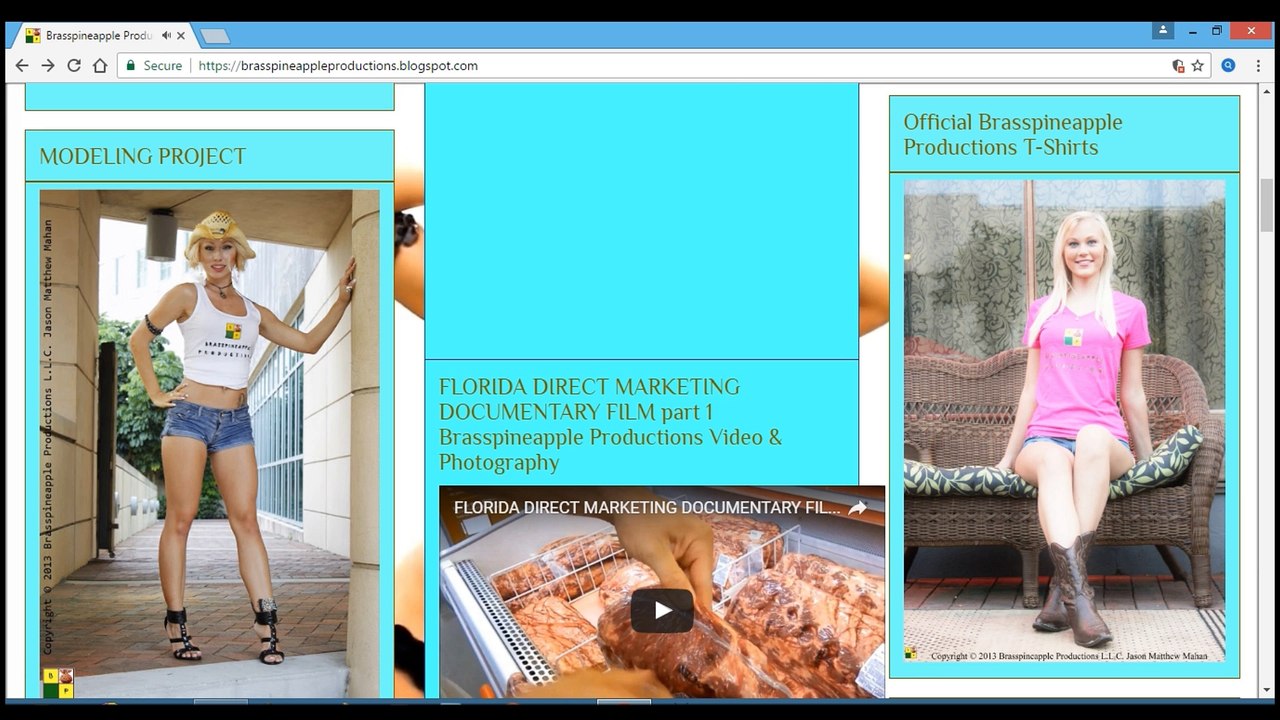The height and width of the screenshot is (720, 1280).
Task: Click the vertical page scrollbar thumb
Action: (1267, 205)
